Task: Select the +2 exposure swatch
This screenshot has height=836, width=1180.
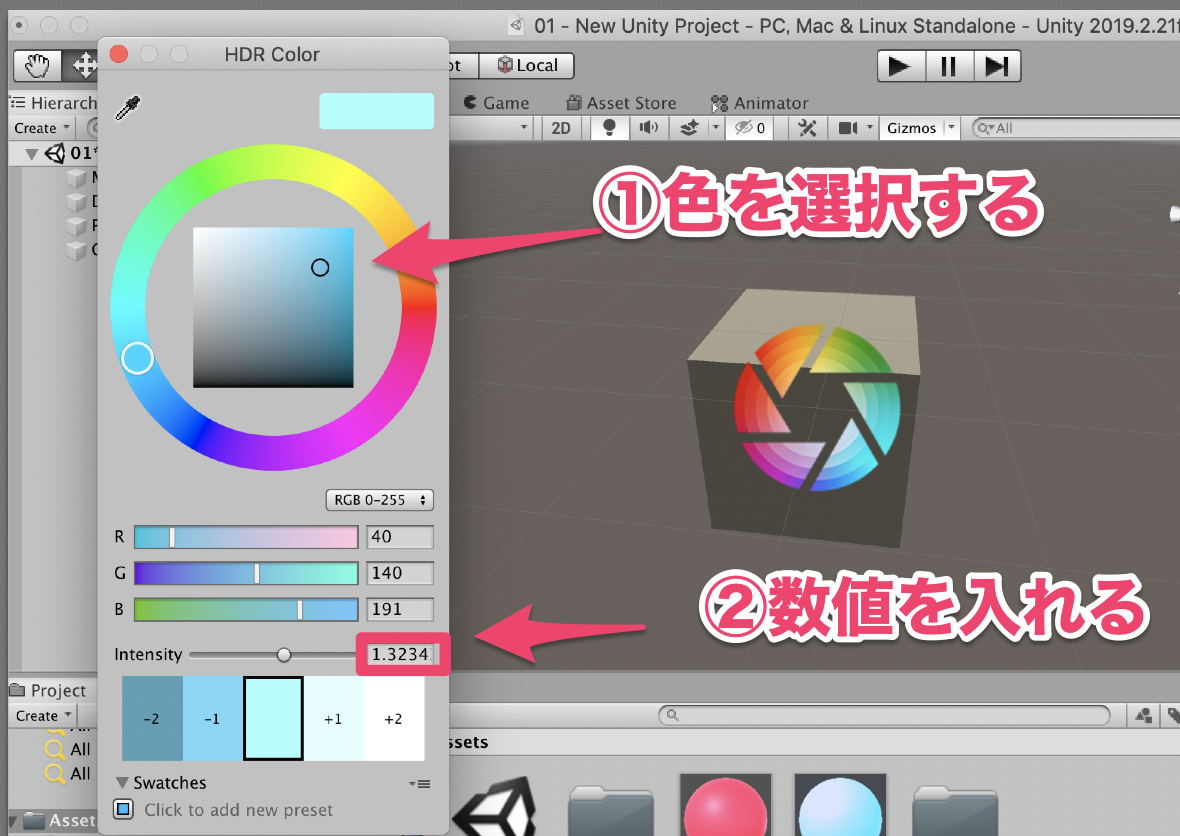Action: coord(394,719)
